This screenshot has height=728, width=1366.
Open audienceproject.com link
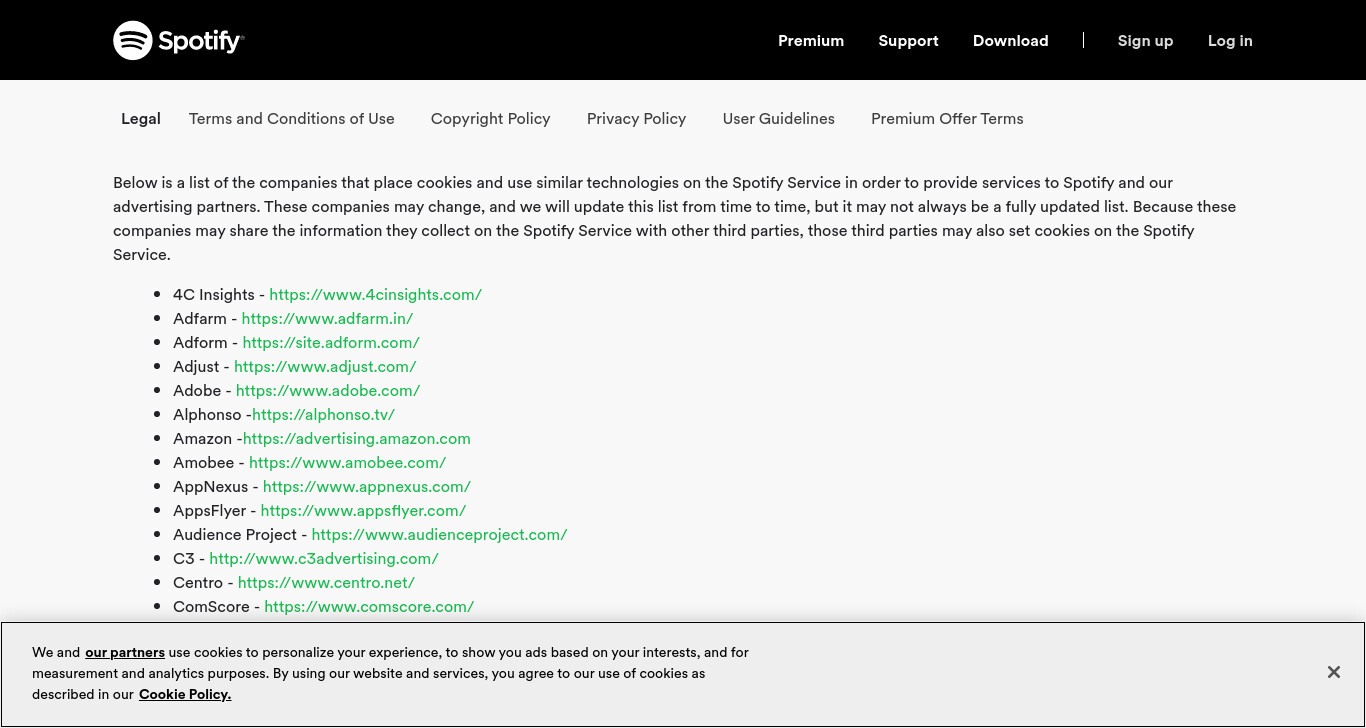pos(440,534)
